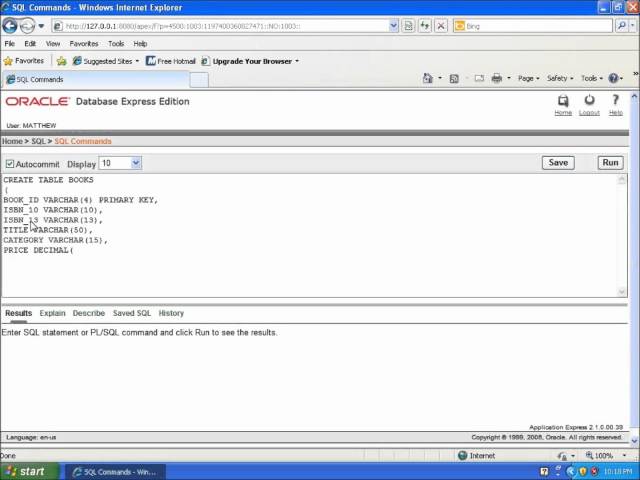
Task: Open the recent pages dropdown arrow
Action: tap(41, 26)
